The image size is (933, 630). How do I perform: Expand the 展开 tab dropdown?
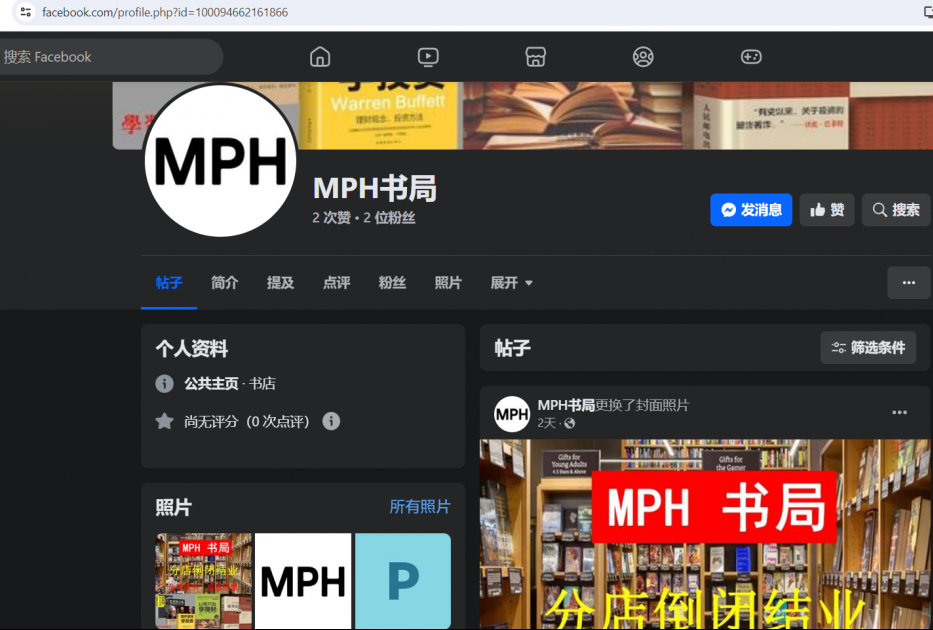pos(511,283)
